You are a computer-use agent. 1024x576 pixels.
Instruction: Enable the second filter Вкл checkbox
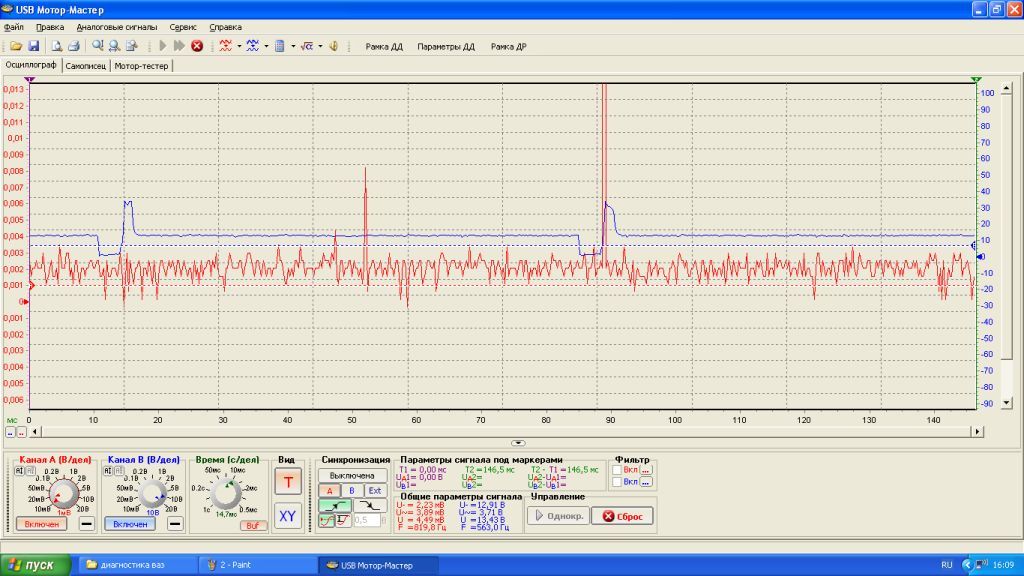click(617, 482)
